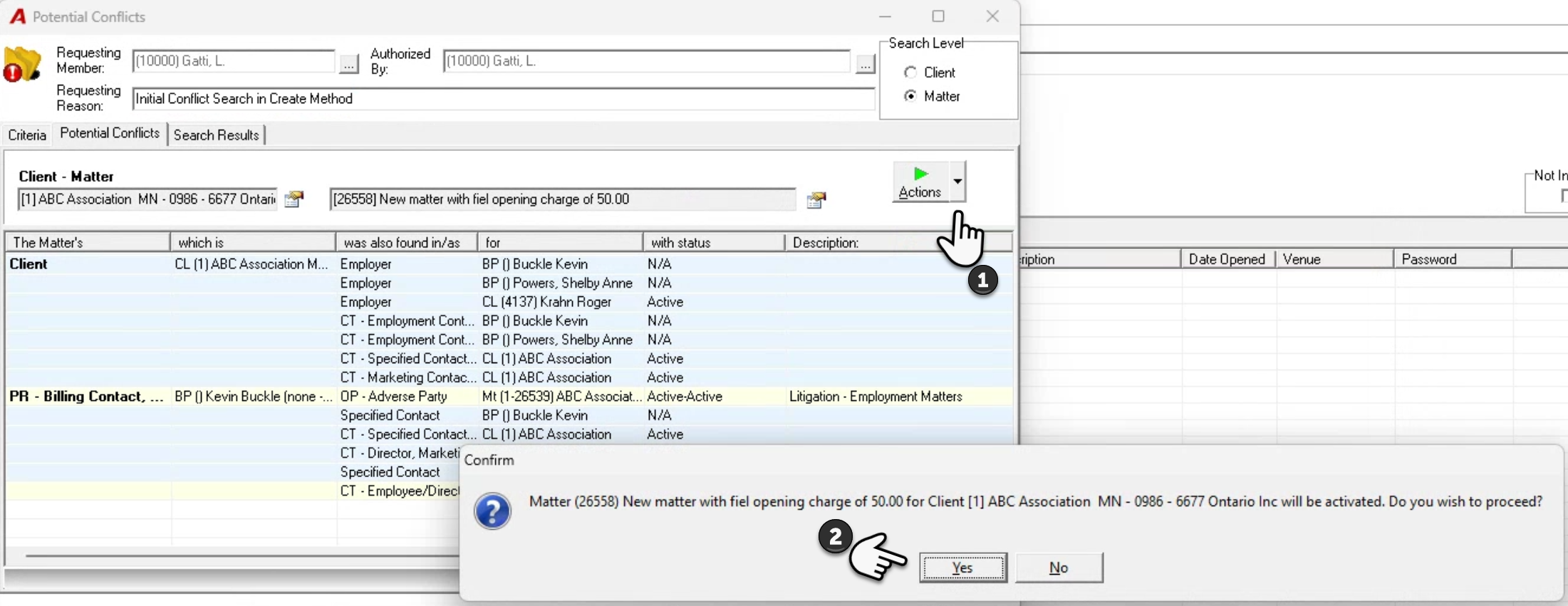Image resolution: width=1568 pixels, height=606 pixels.
Task: Click Venue column header in background window
Action: (1334, 259)
